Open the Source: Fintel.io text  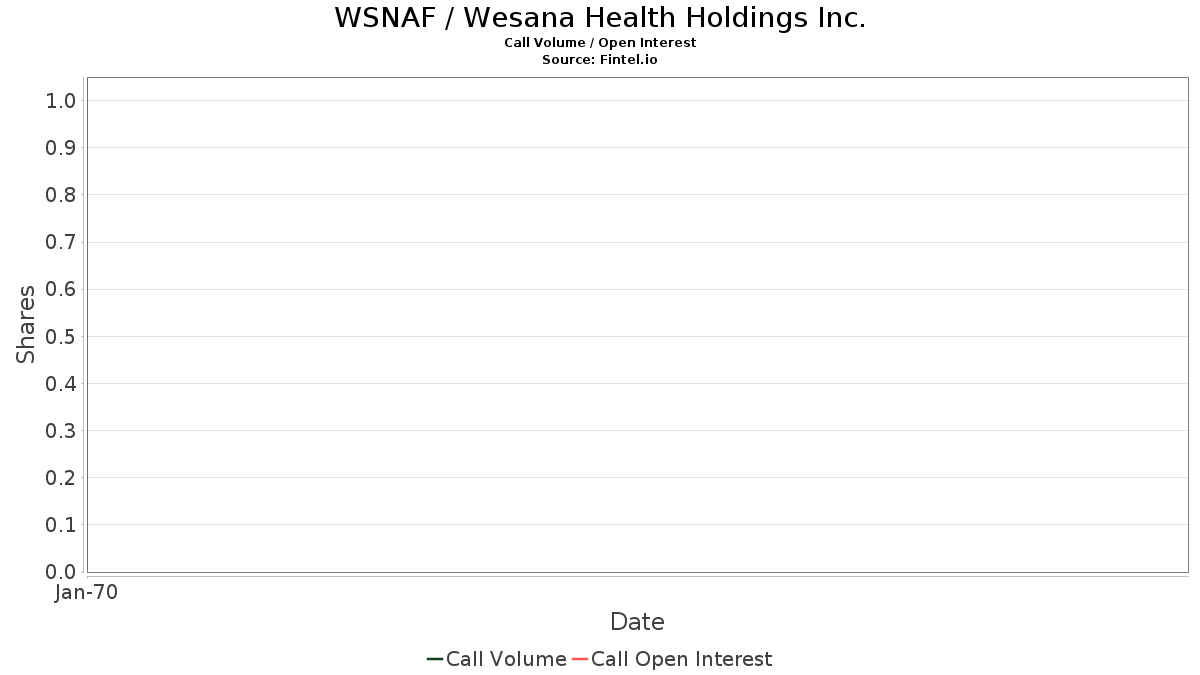[600, 60]
